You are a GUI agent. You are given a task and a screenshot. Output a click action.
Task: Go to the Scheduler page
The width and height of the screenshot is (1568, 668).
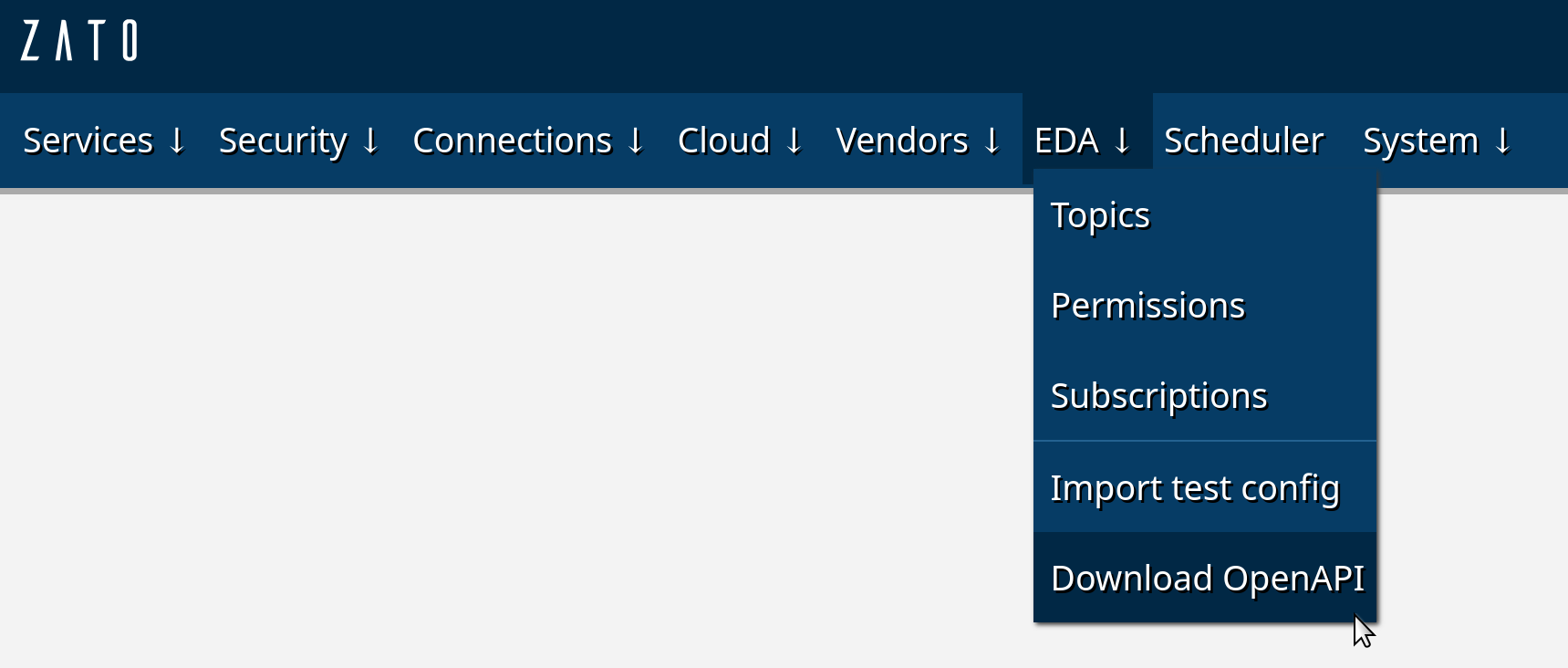click(1243, 141)
